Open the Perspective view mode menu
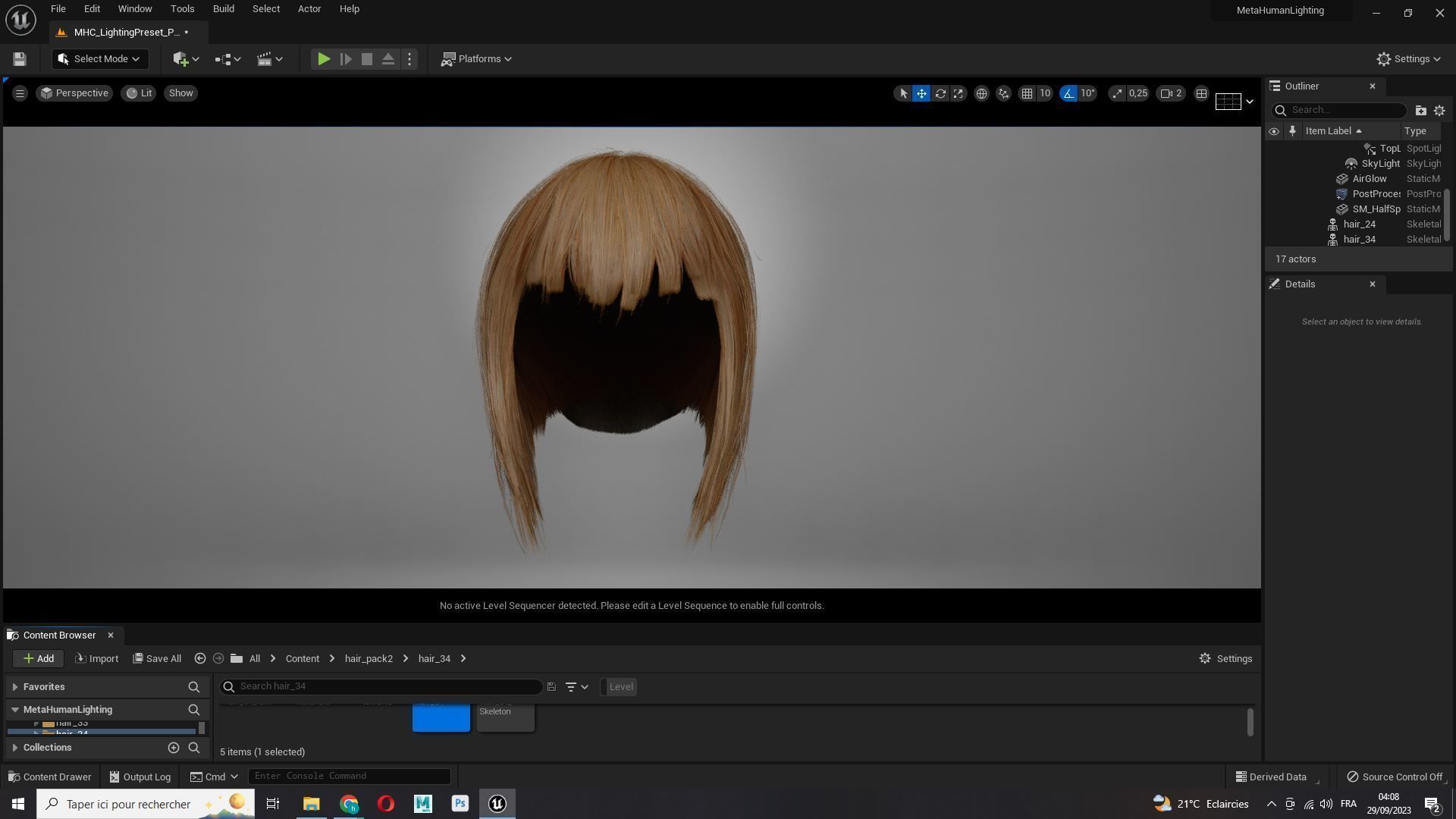1456x819 pixels. [74, 93]
